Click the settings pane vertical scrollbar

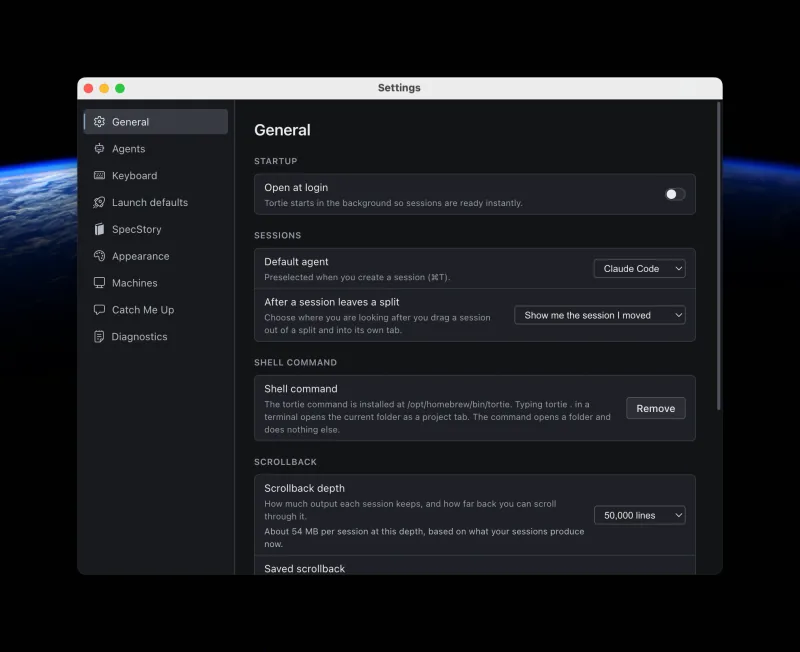click(718, 255)
